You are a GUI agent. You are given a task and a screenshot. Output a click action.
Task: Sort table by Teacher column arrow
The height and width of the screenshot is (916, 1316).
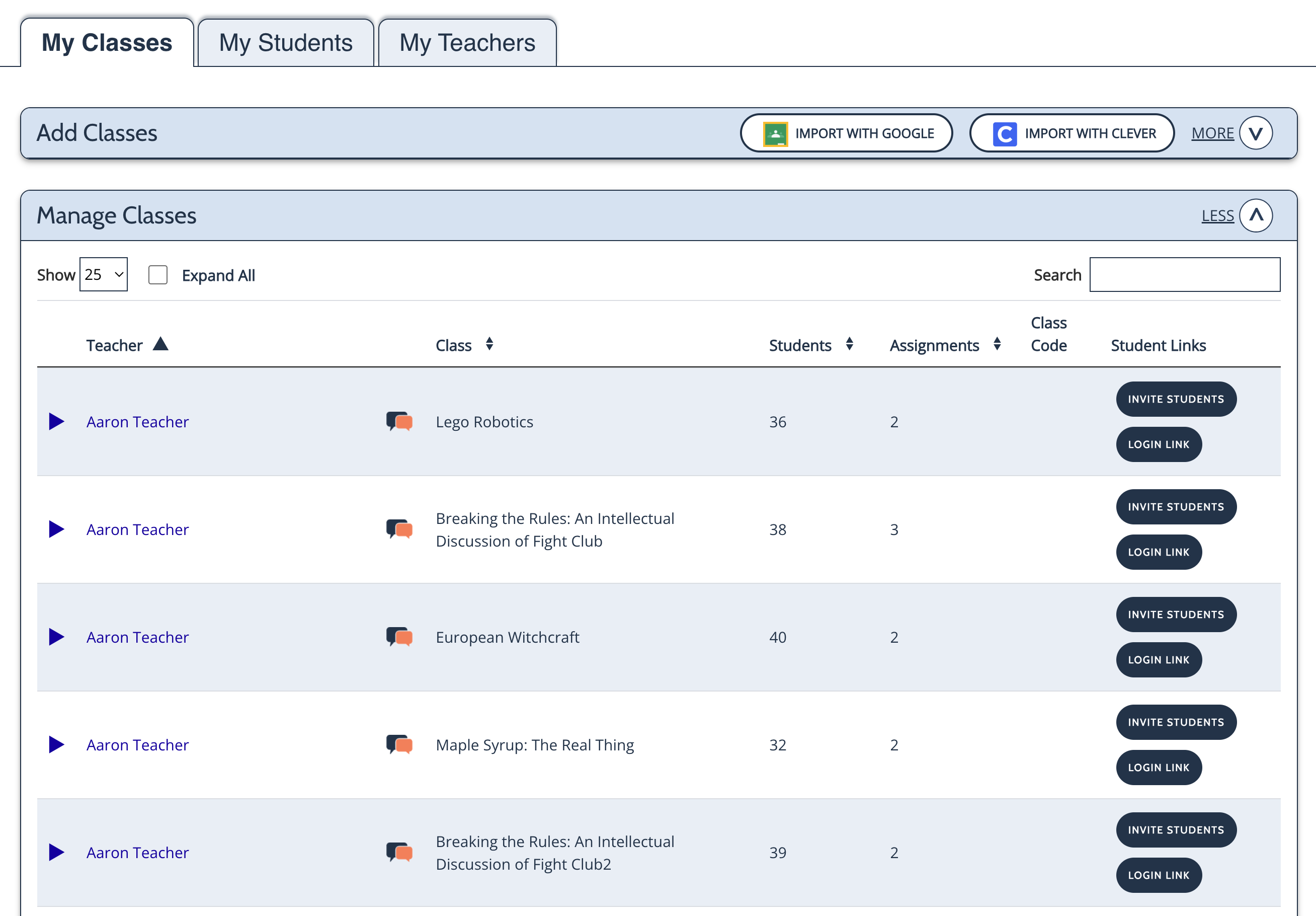click(160, 344)
